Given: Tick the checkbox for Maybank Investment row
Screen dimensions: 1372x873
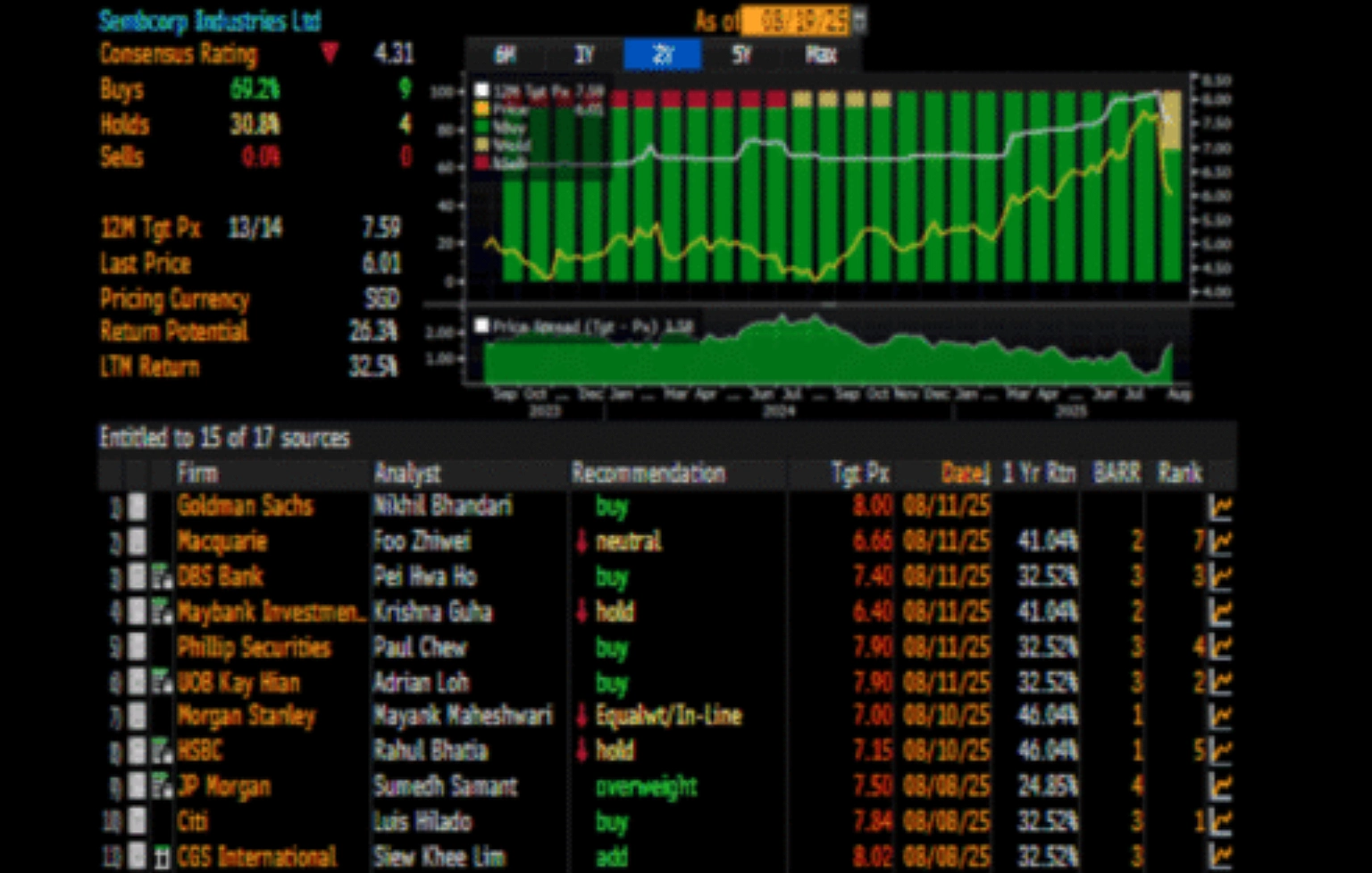Looking at the screenshot, I should tap(137, 612).
